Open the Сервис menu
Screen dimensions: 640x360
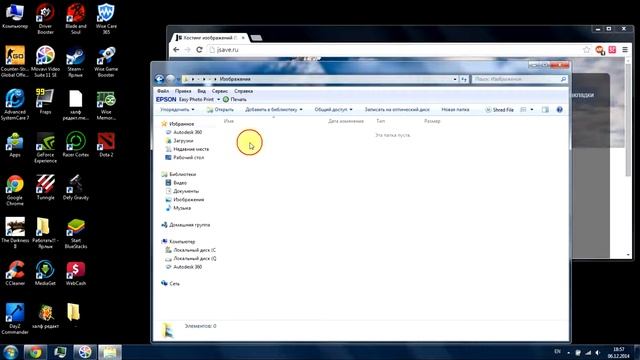click(x=220, y=91)
